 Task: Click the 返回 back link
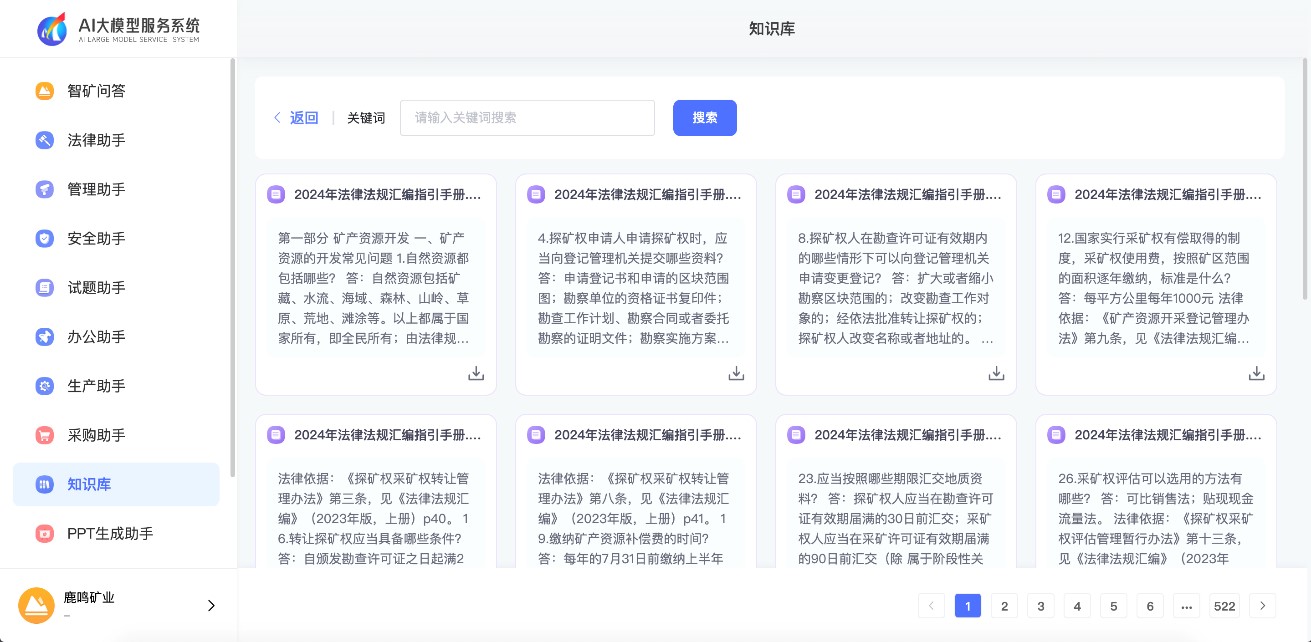296,118
